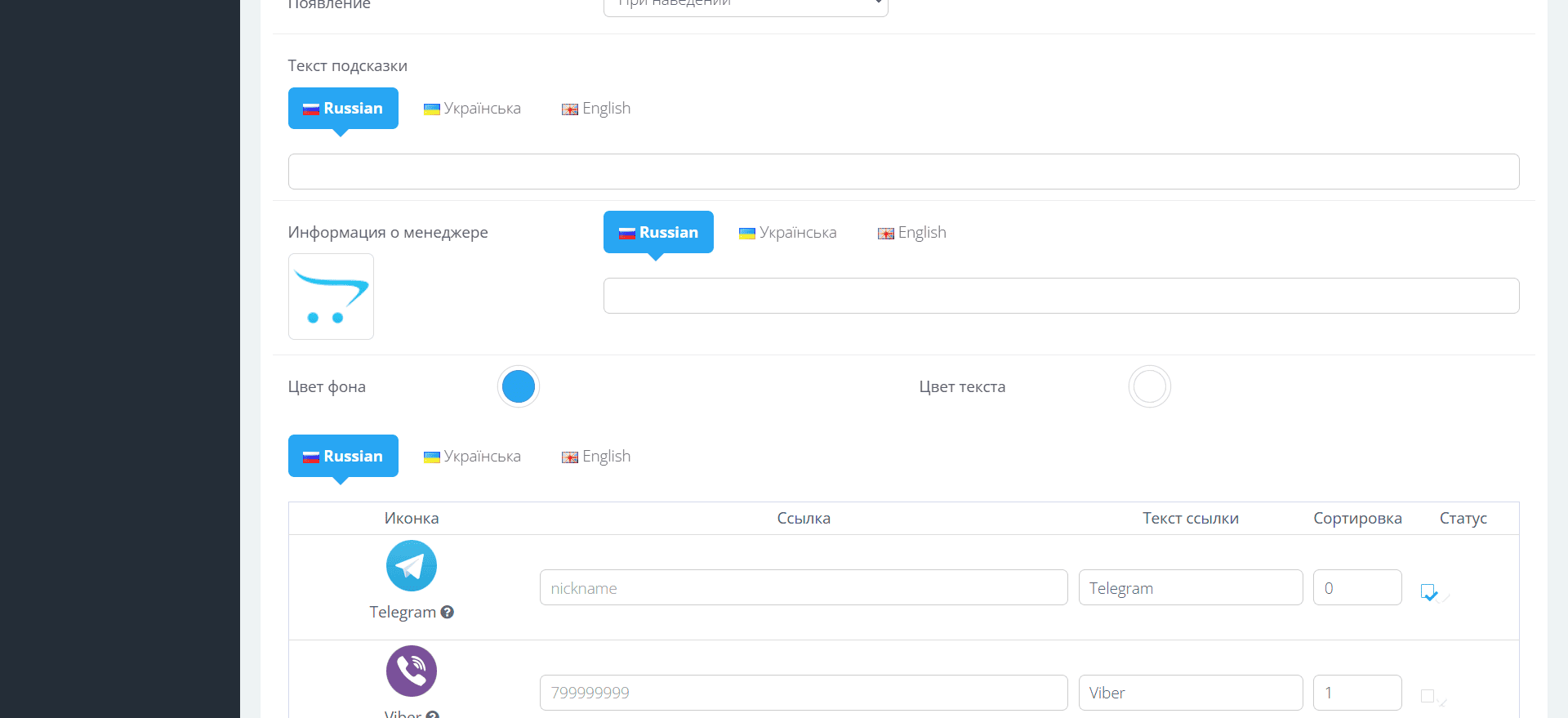
Task: Click the Telegram label under its icon
Action: (x=403, y=612)
